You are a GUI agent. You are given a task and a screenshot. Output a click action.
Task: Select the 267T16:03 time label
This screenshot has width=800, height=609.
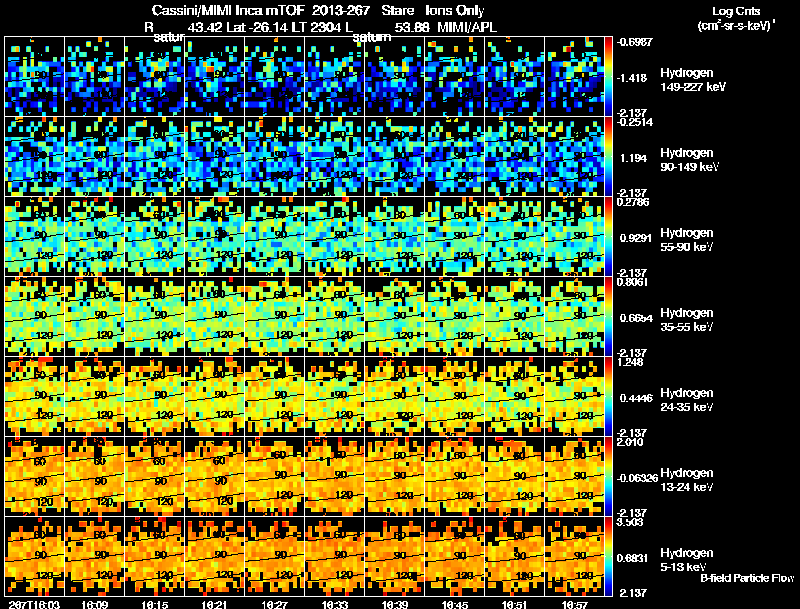(x=34, y=604)
